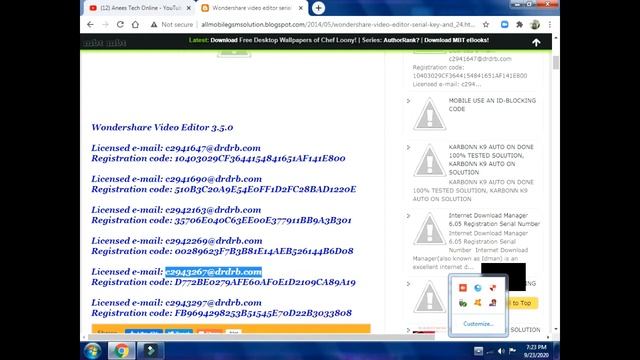Click Chrome icon in the taskbar

coord(121,351)
